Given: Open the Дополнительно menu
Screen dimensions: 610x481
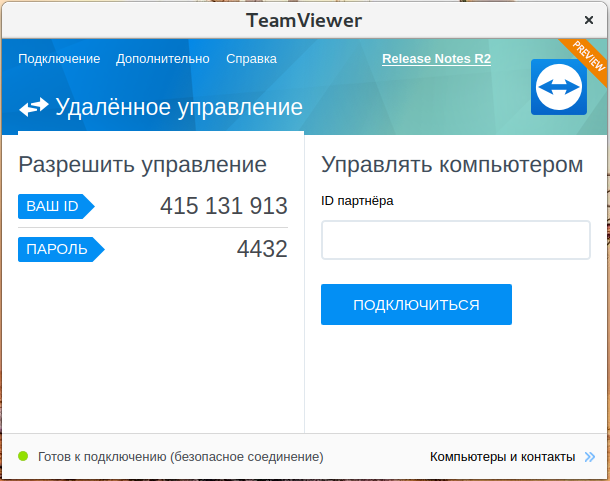Looking at the screenshot, I should click(163, 59).
